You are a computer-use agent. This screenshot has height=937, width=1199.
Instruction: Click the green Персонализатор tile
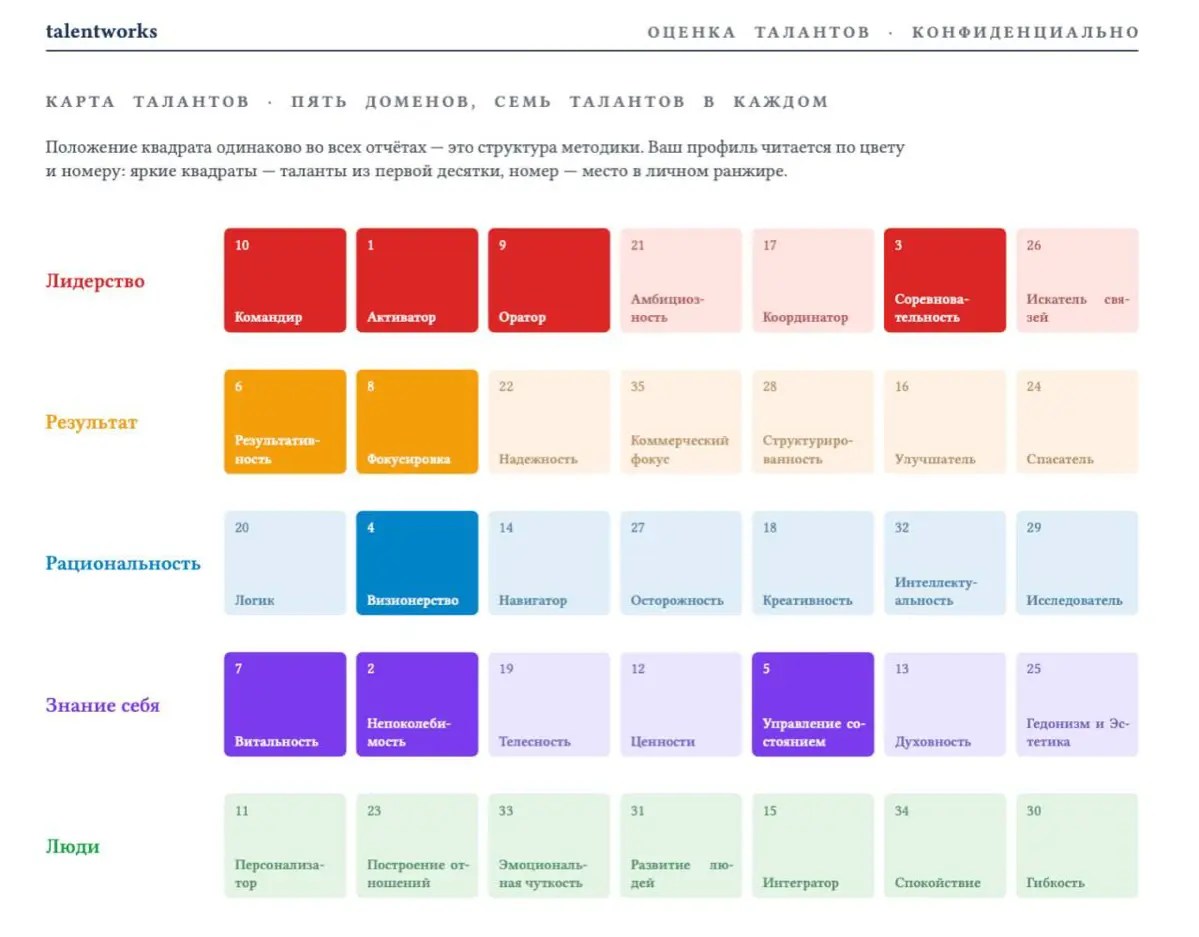click(x=284, y=846)
